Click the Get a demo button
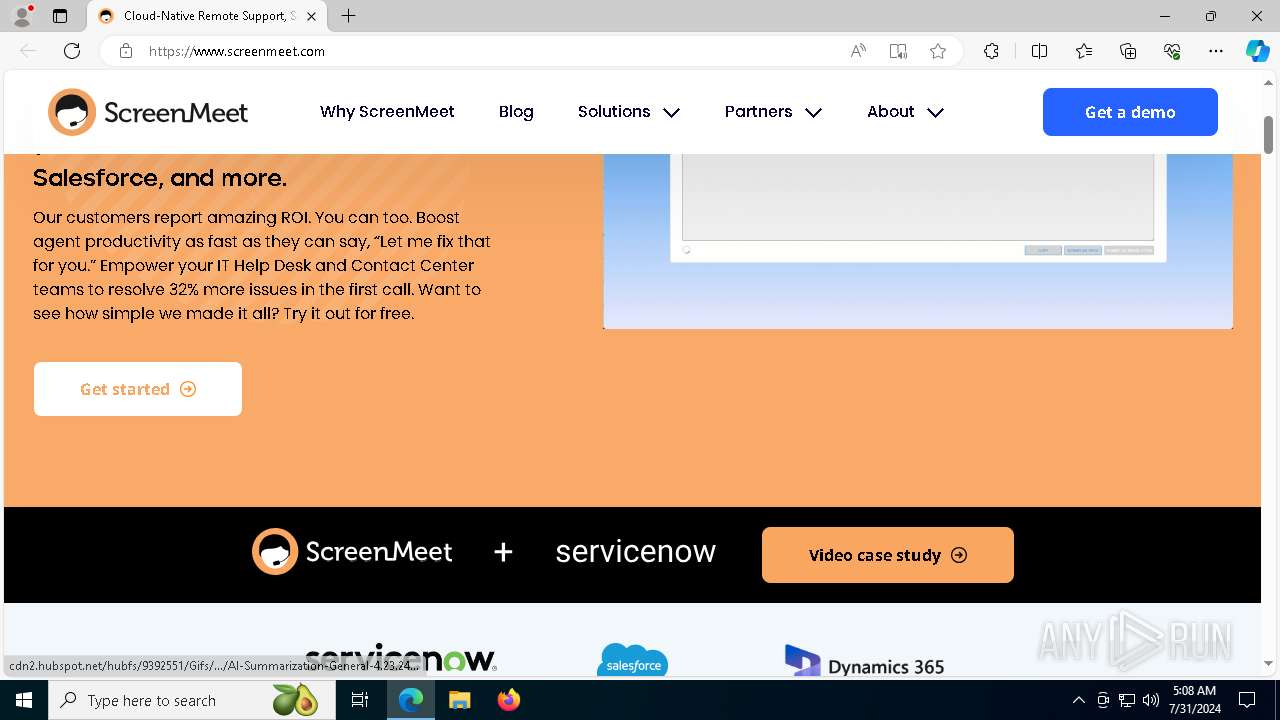This screenshot has width=1280, height=720. [1130, 112]
